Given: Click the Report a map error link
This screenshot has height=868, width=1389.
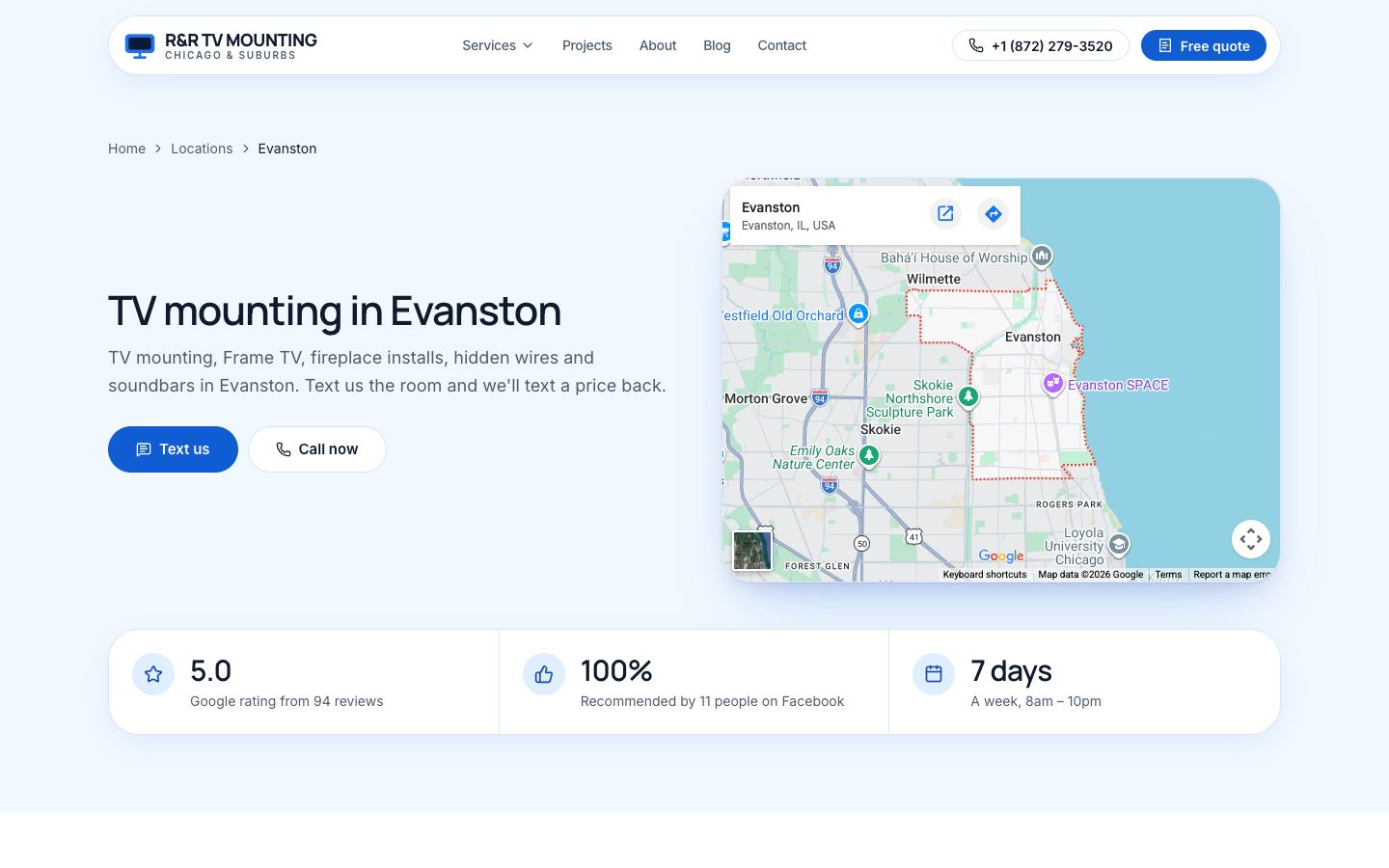Looking at the screenshot, I should (x=1232, y=575).
